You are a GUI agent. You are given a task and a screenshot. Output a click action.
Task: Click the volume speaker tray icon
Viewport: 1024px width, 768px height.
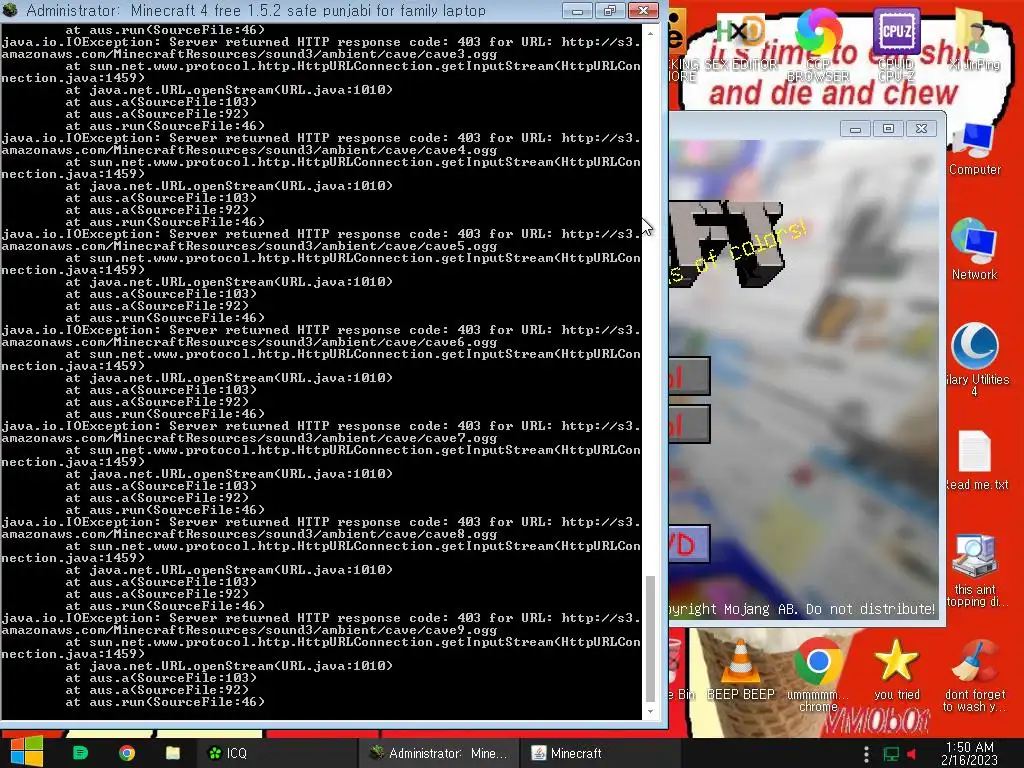[912, 754]
